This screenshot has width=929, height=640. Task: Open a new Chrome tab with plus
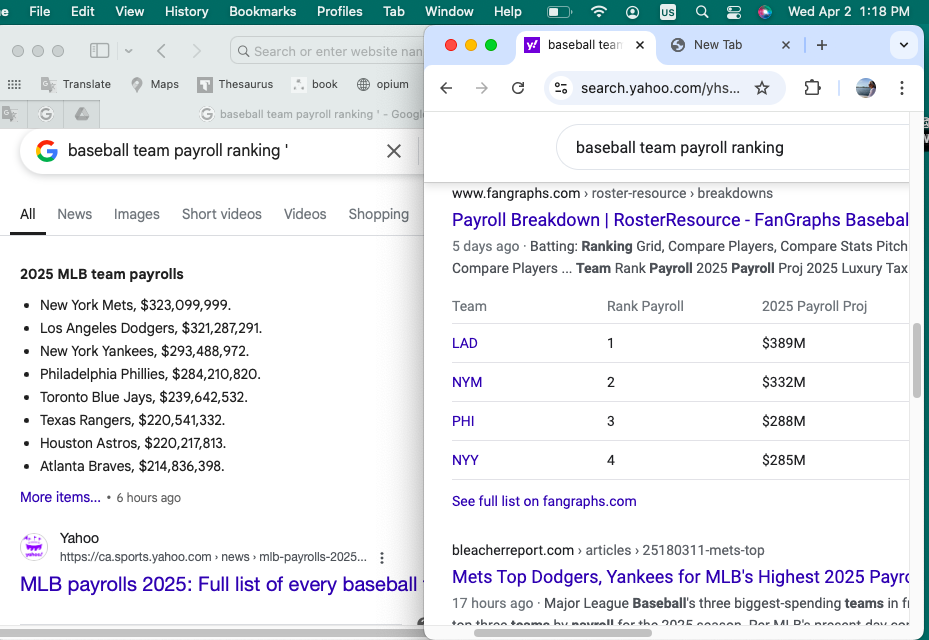821,45
